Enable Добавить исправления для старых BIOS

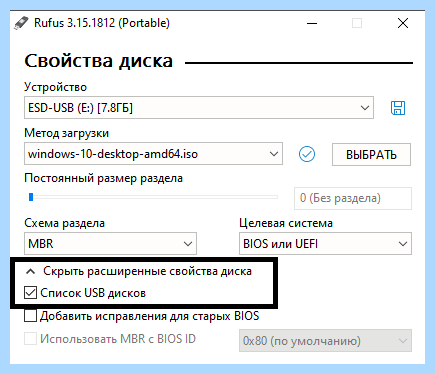30,316
